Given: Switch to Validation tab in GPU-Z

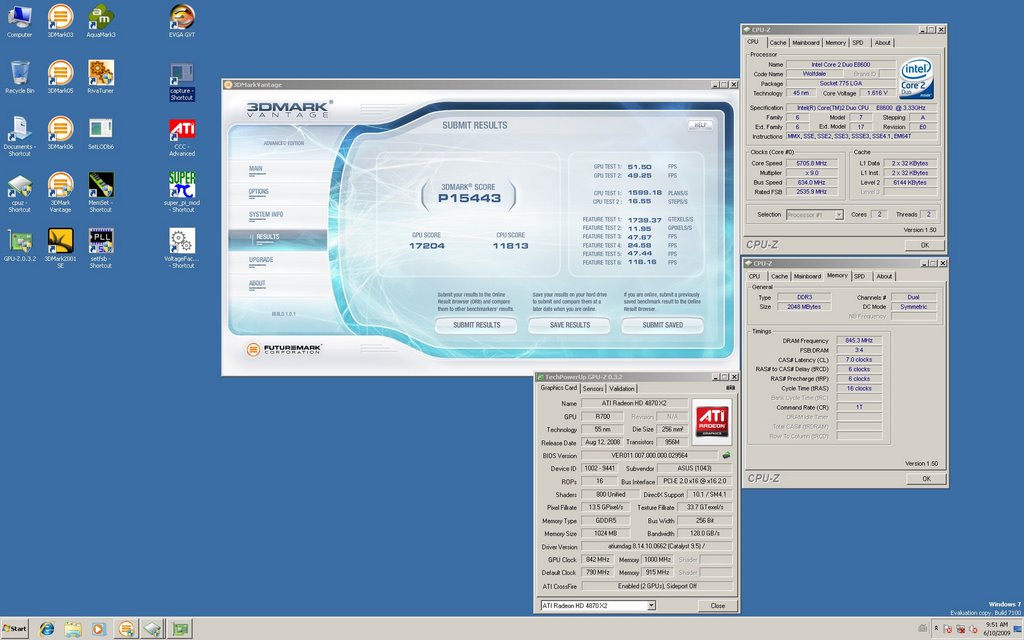Looking at the screenshot, I should (621, 389).
